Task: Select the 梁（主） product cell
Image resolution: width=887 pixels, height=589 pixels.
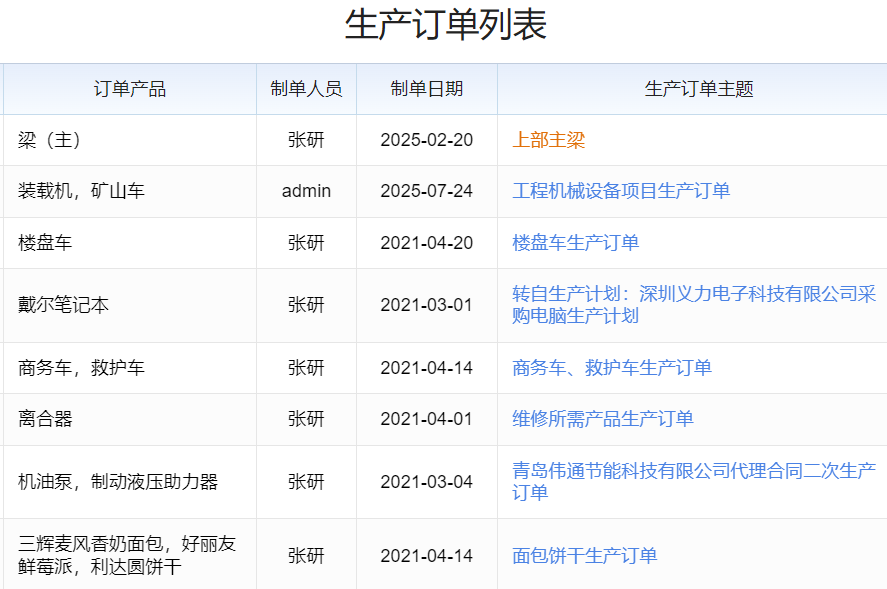Action: 50,140
